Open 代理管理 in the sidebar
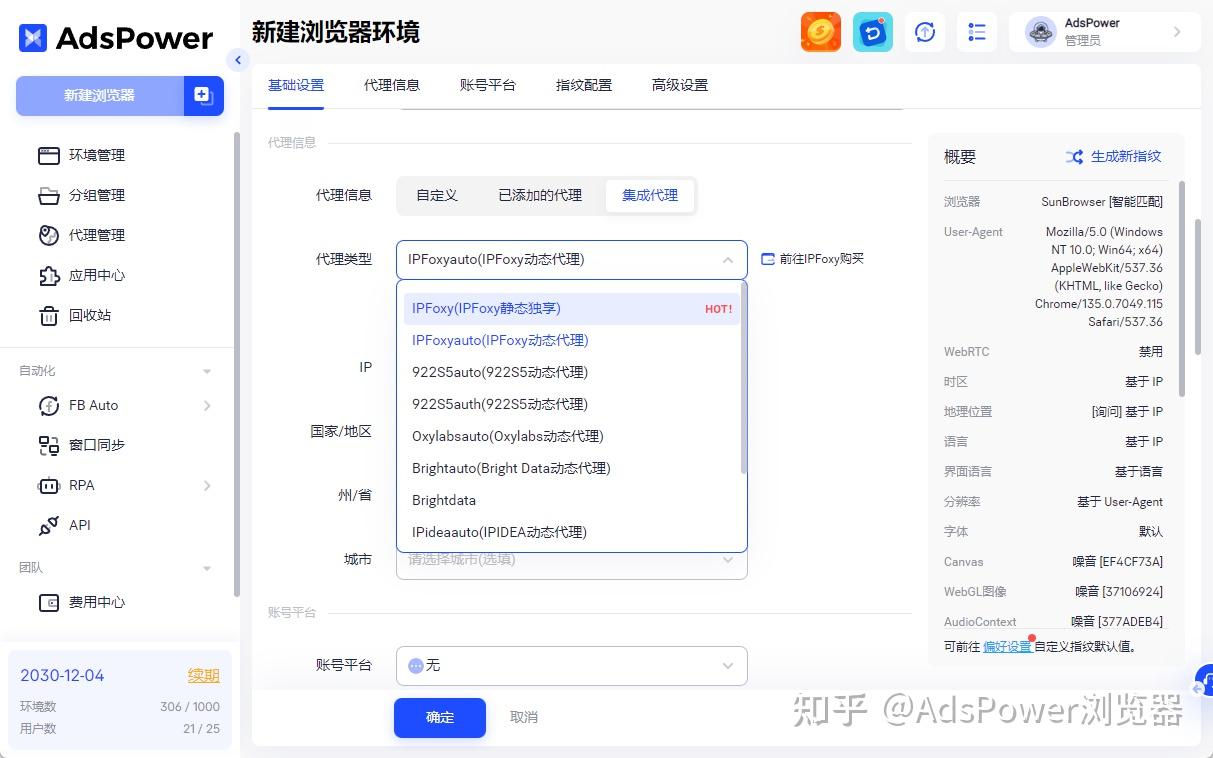 (49, 235)
